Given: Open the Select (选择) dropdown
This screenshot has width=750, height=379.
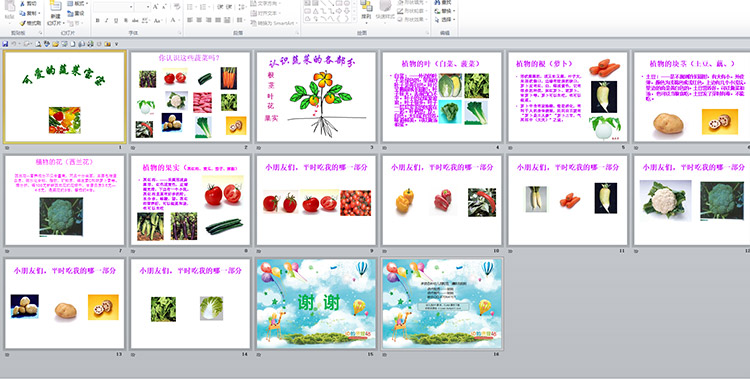Looking at the screenshot, I should tap(445, 20).
